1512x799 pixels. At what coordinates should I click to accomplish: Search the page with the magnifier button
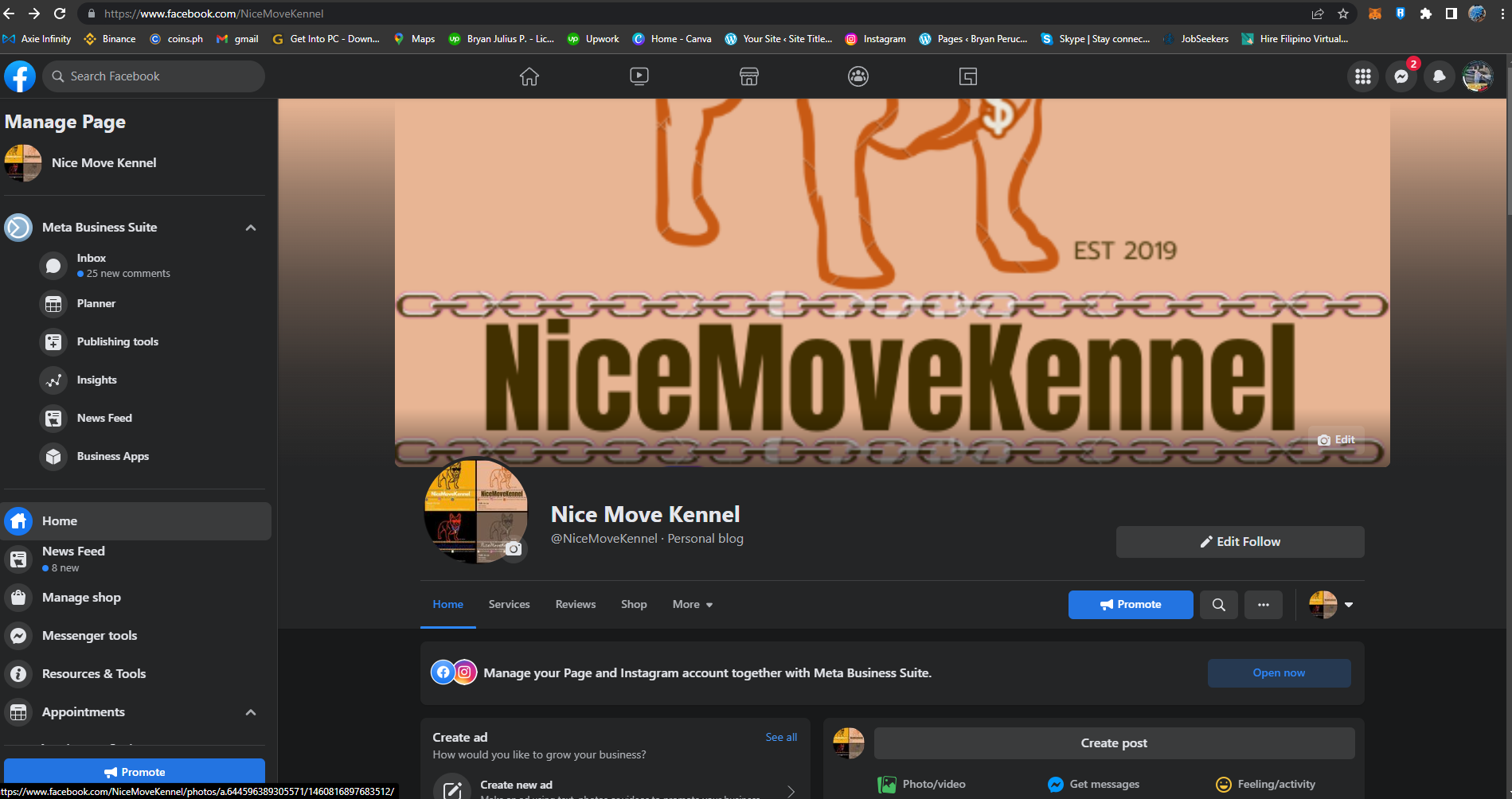[1219, 605]
